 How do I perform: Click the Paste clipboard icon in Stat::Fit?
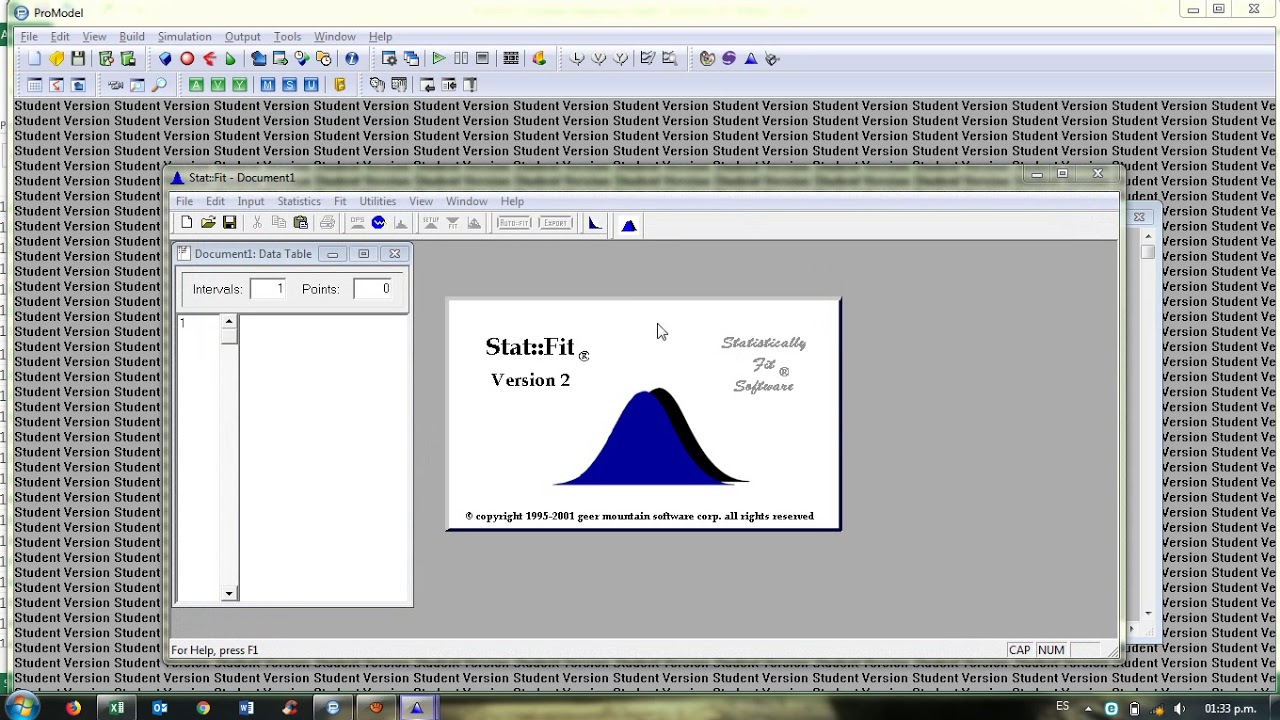[x=300, y=223]
